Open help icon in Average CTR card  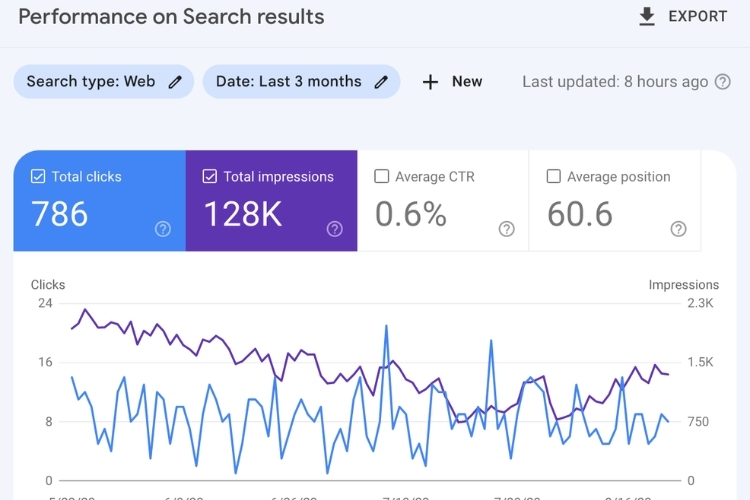click(x=507, y=229)
